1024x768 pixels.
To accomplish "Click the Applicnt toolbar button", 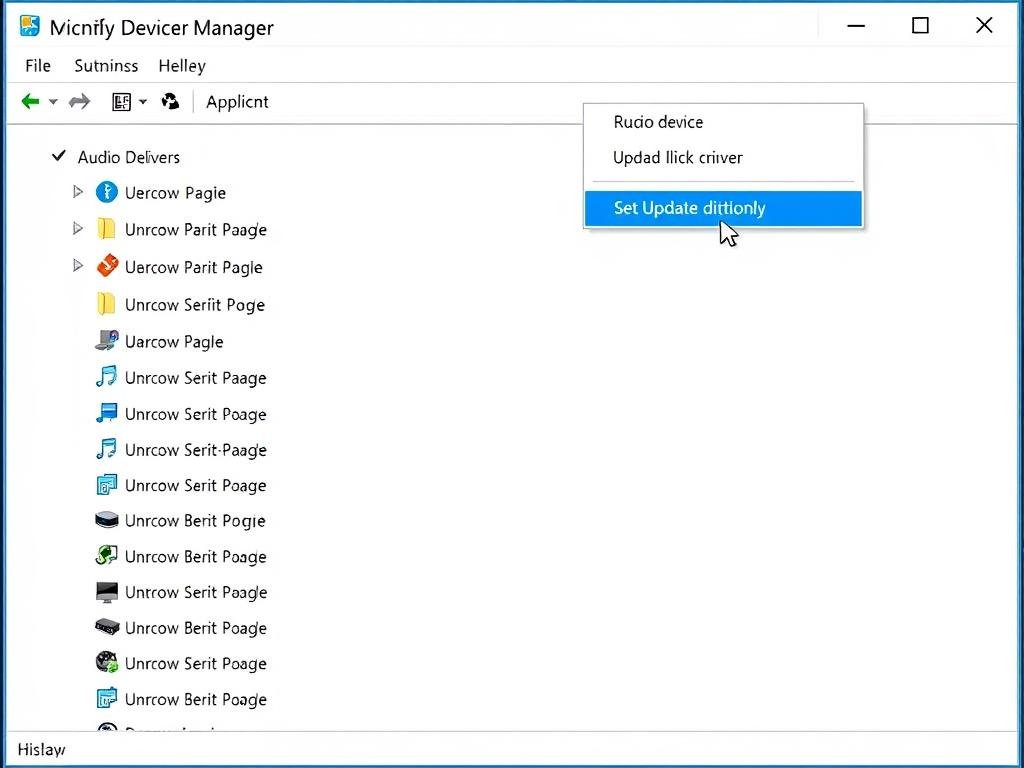I will click(x=237, y=102).
